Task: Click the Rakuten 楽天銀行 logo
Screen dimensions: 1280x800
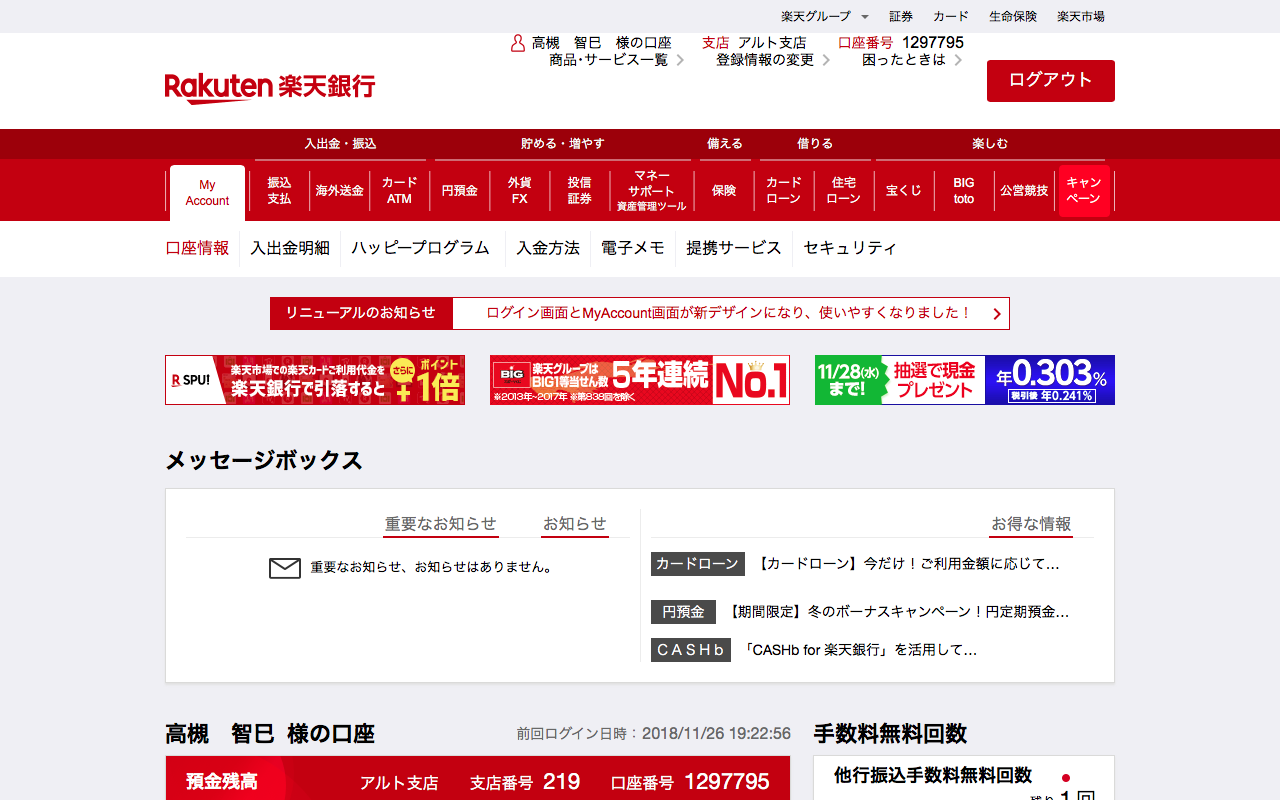Action: [270, 88]
